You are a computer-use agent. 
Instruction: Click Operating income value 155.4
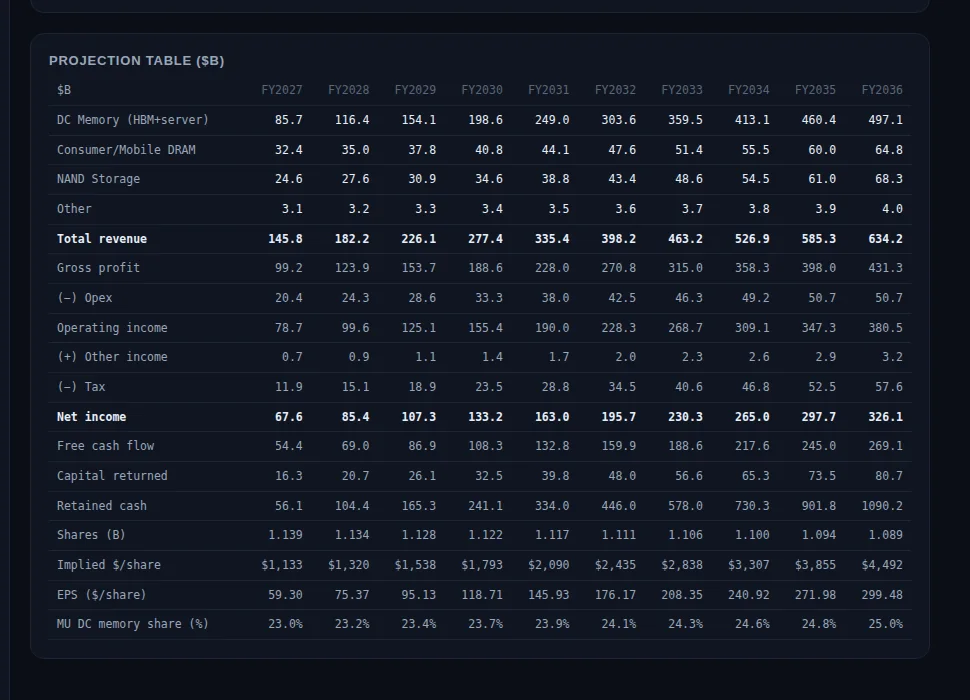coord(486,328)
